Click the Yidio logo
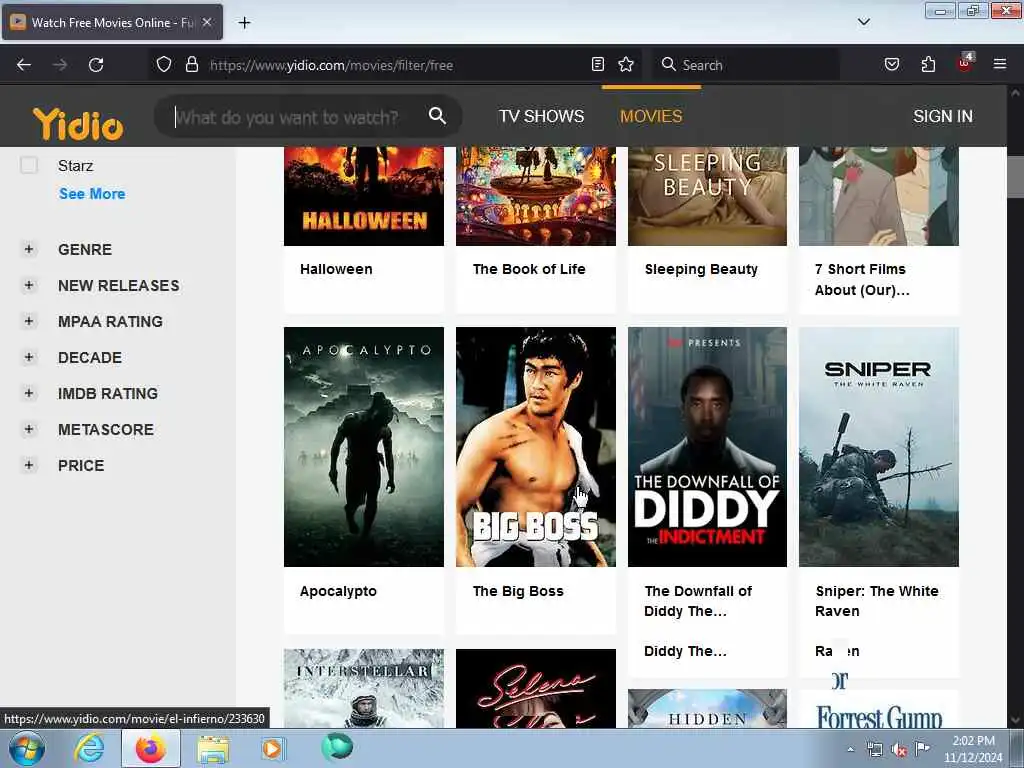 (x=78, y=123)
